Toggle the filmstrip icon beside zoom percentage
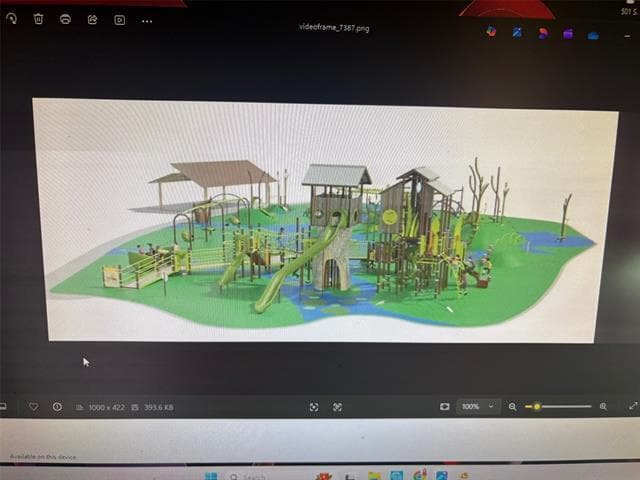This screenshot has width=640, height=480. 444,407
